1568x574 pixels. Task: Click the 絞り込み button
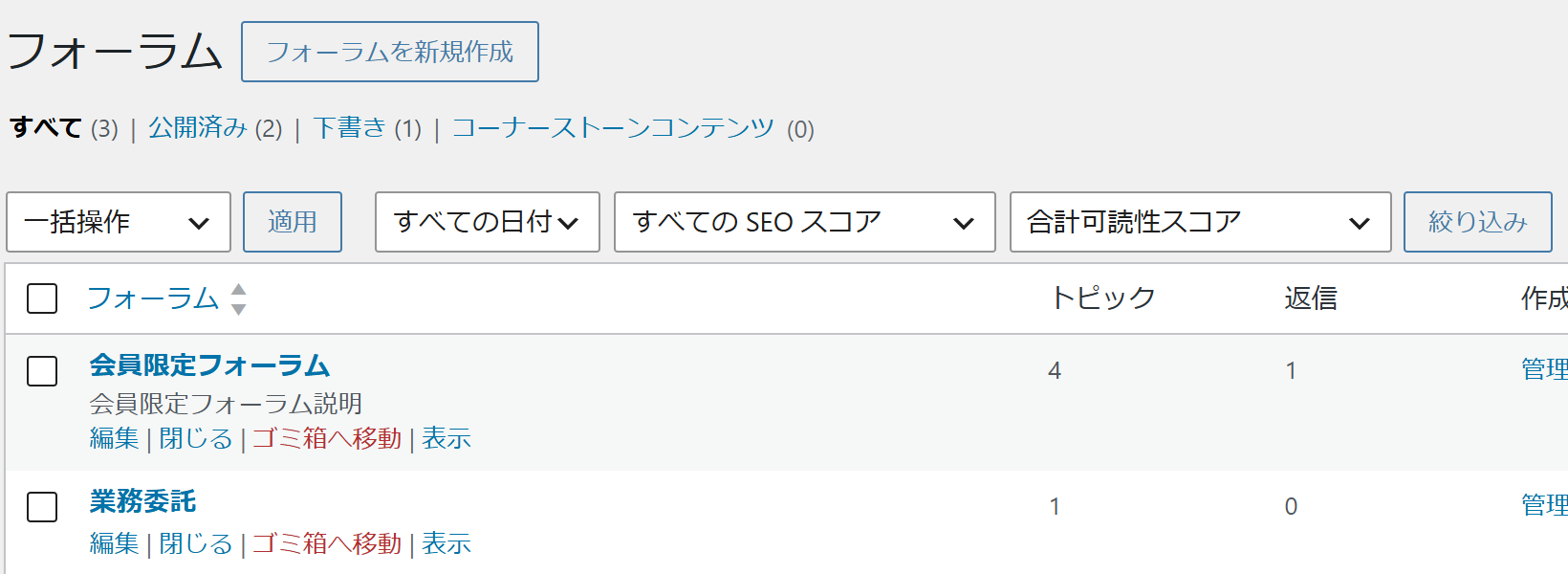click(1478, 222)
